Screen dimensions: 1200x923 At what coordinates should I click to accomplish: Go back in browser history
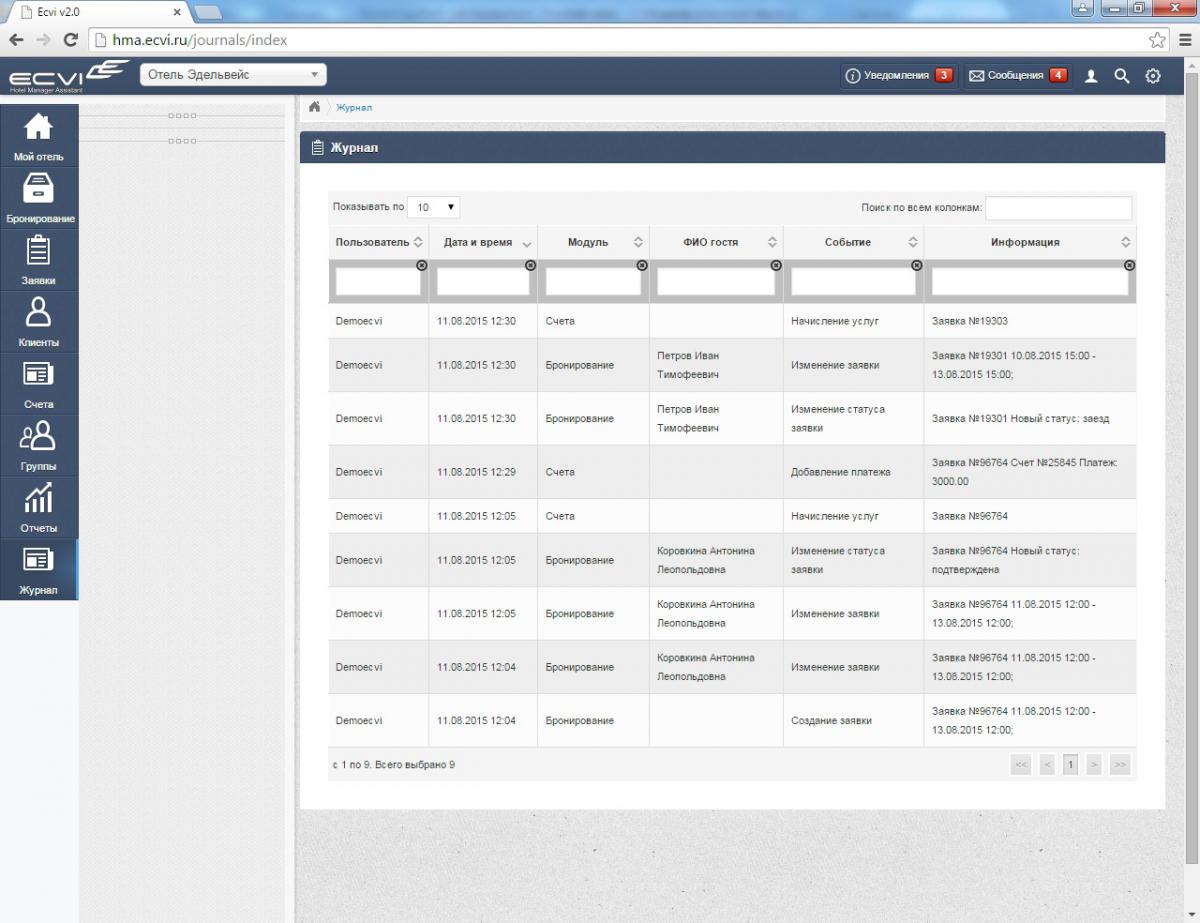click(x=17, y=40)
